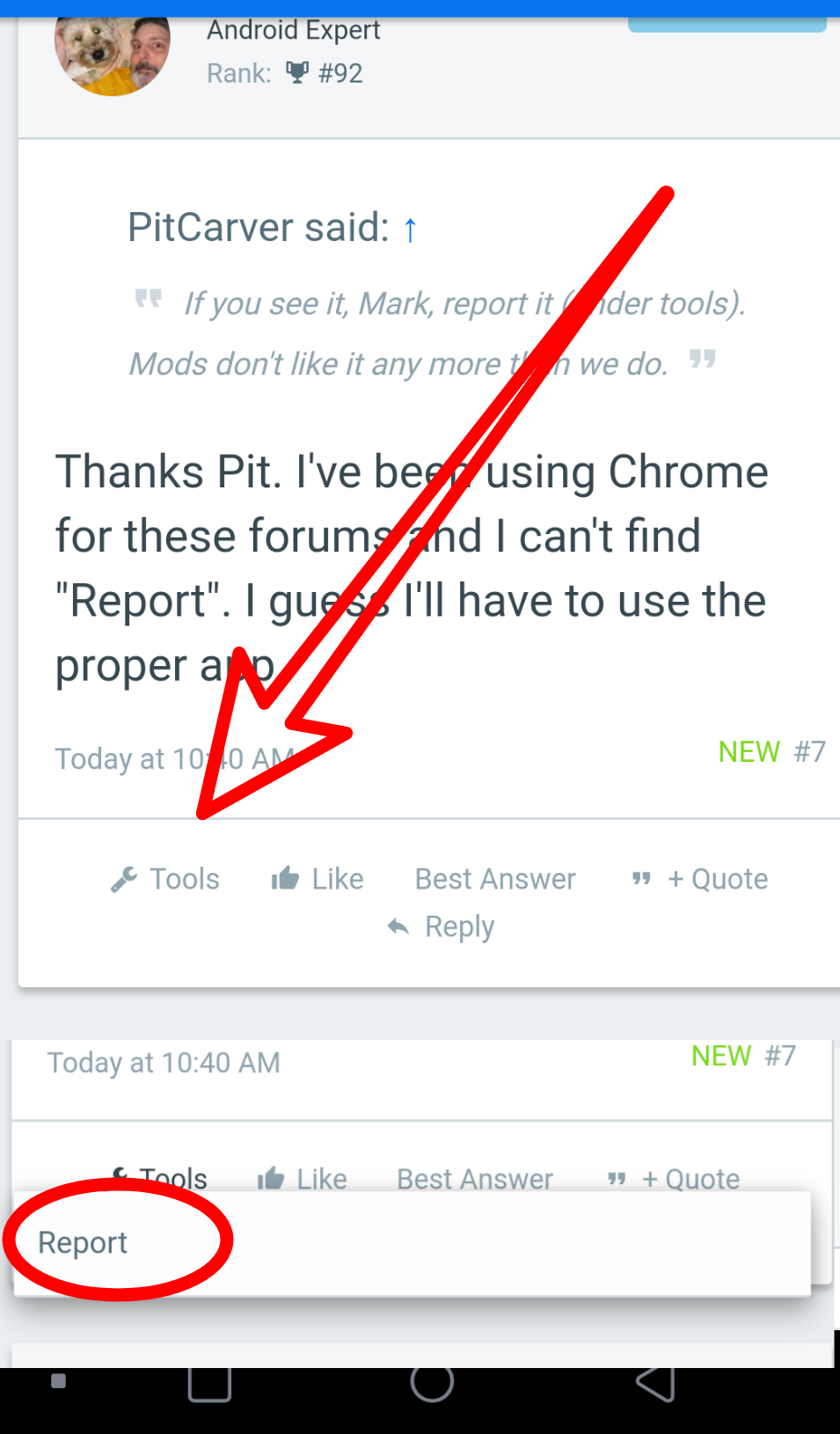Select Report from the Tools popup

tap(83, 1242)
